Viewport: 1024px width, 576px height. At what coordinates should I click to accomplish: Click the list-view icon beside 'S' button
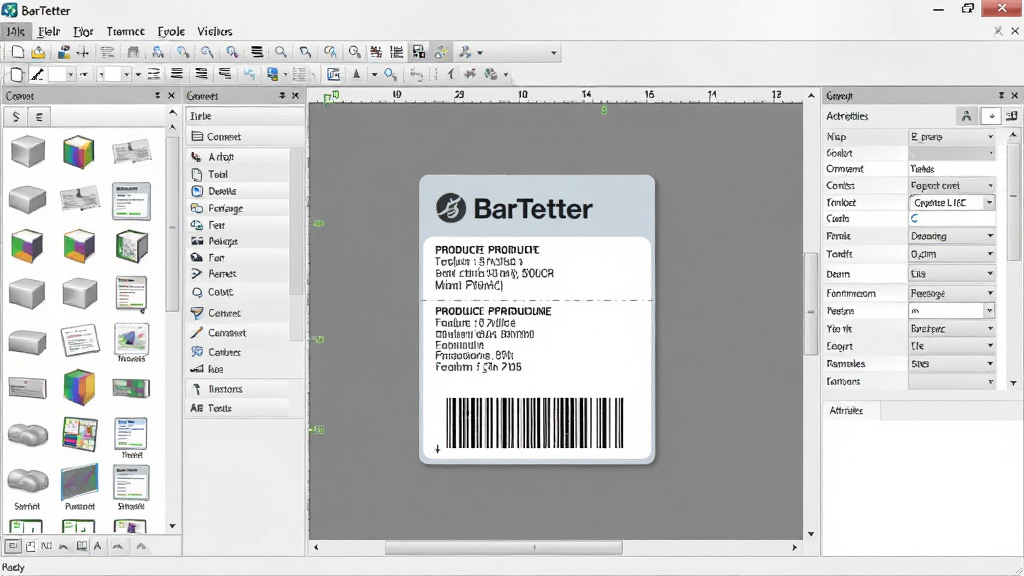[39, 117]
